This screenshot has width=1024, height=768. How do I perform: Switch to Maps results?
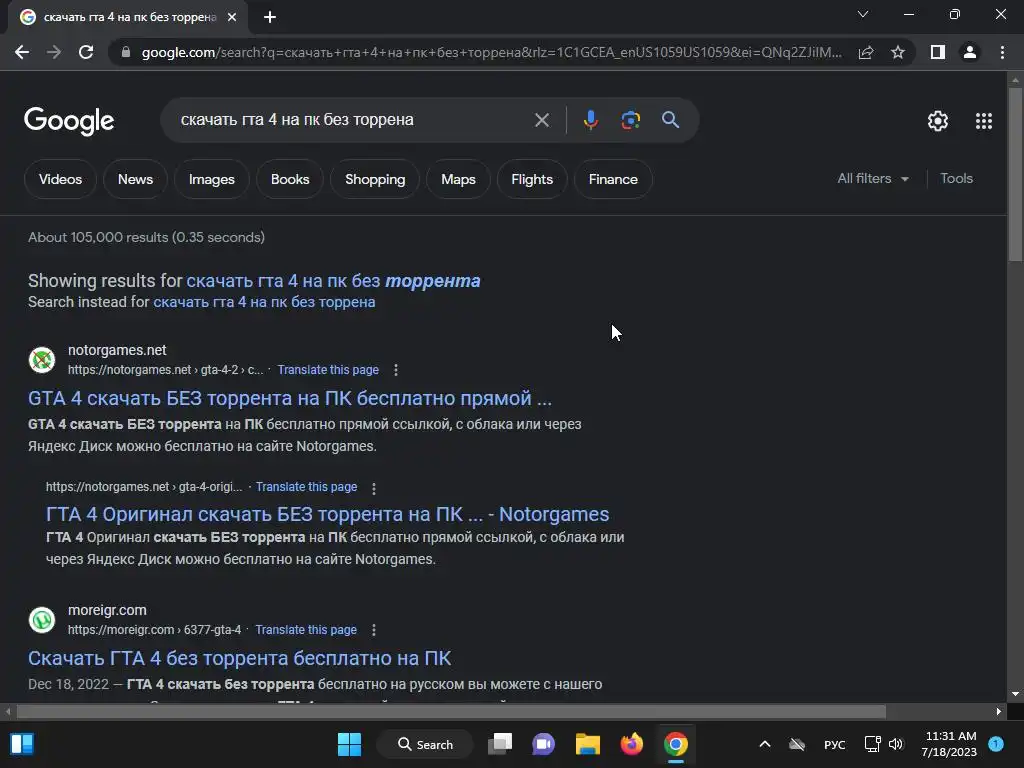pyautogui.click(x=458, y=179)
